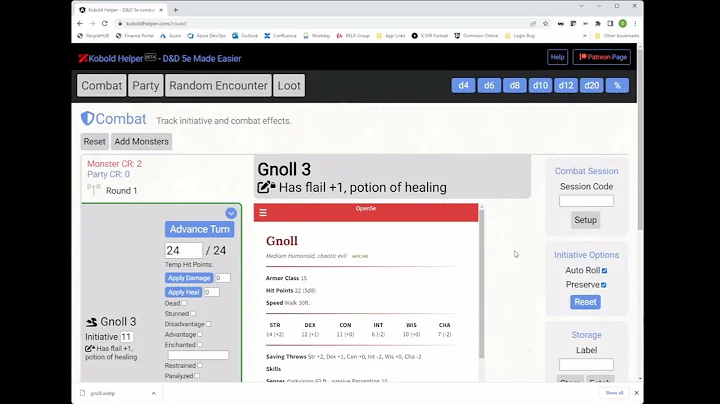Click the share page icon in address bar
720x404 pixels.
[533, 23]
